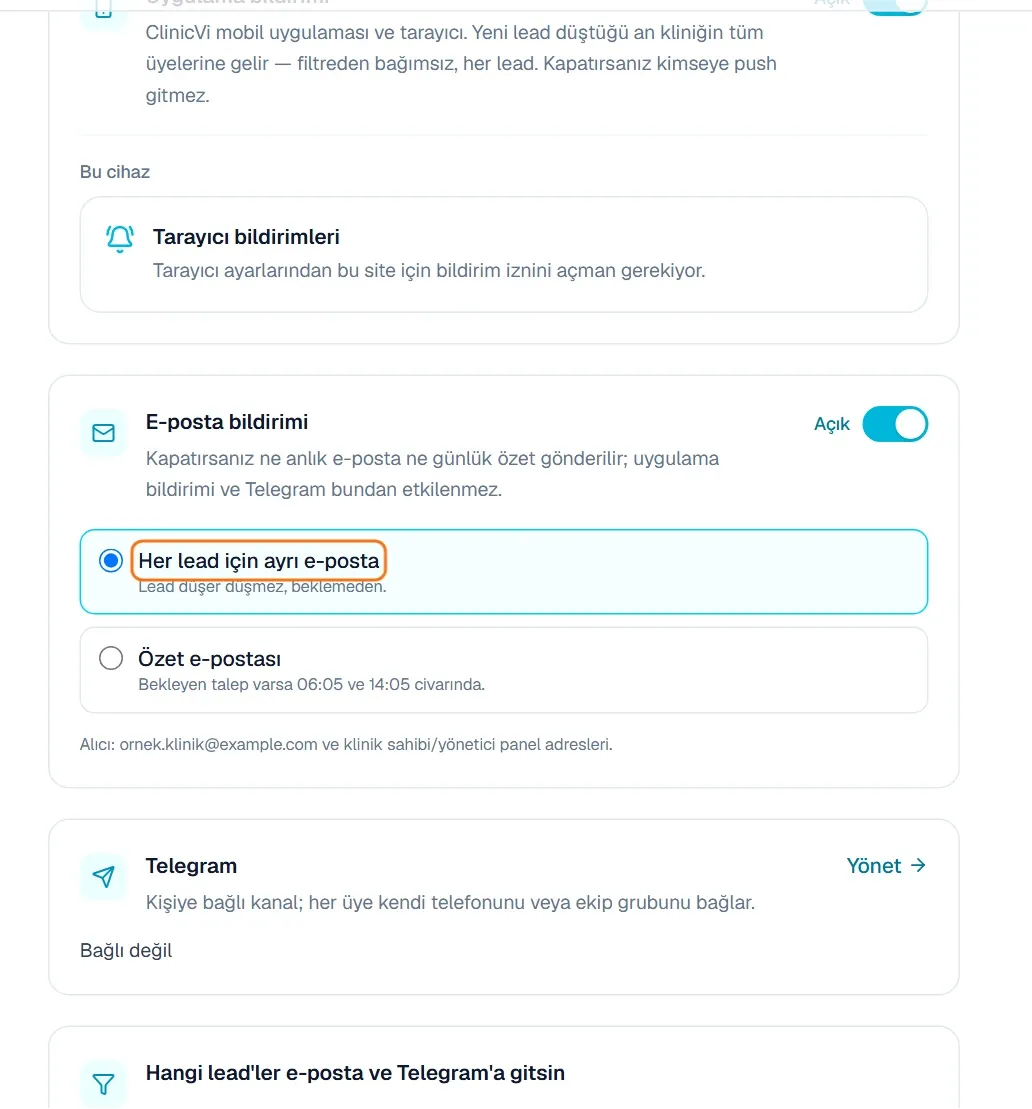The height and width of the screenshot is (1109, 1032).
Task: Click the phone icon at top of page
Action: click(103, 10)
